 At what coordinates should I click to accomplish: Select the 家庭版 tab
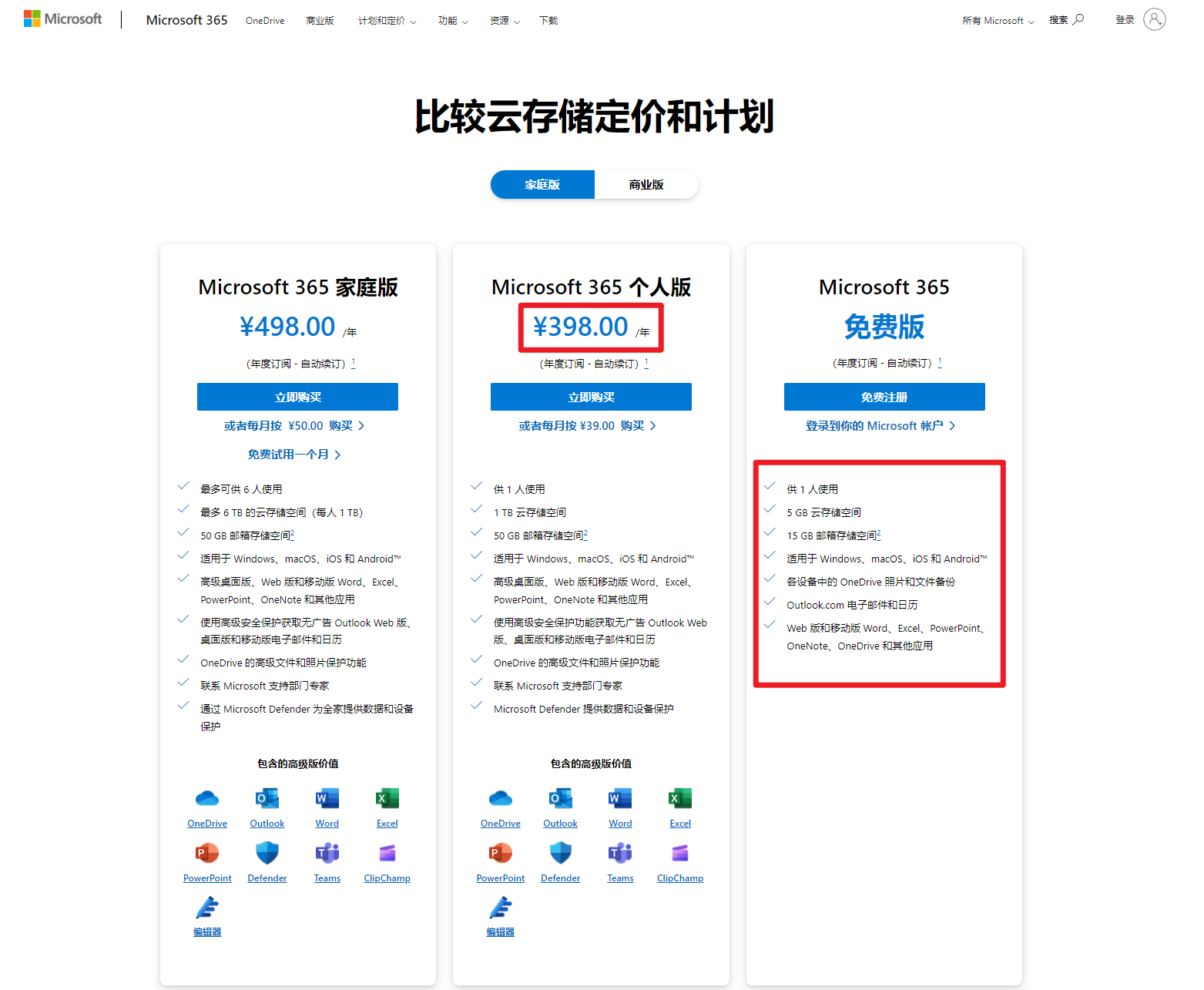tap(542, 185)
